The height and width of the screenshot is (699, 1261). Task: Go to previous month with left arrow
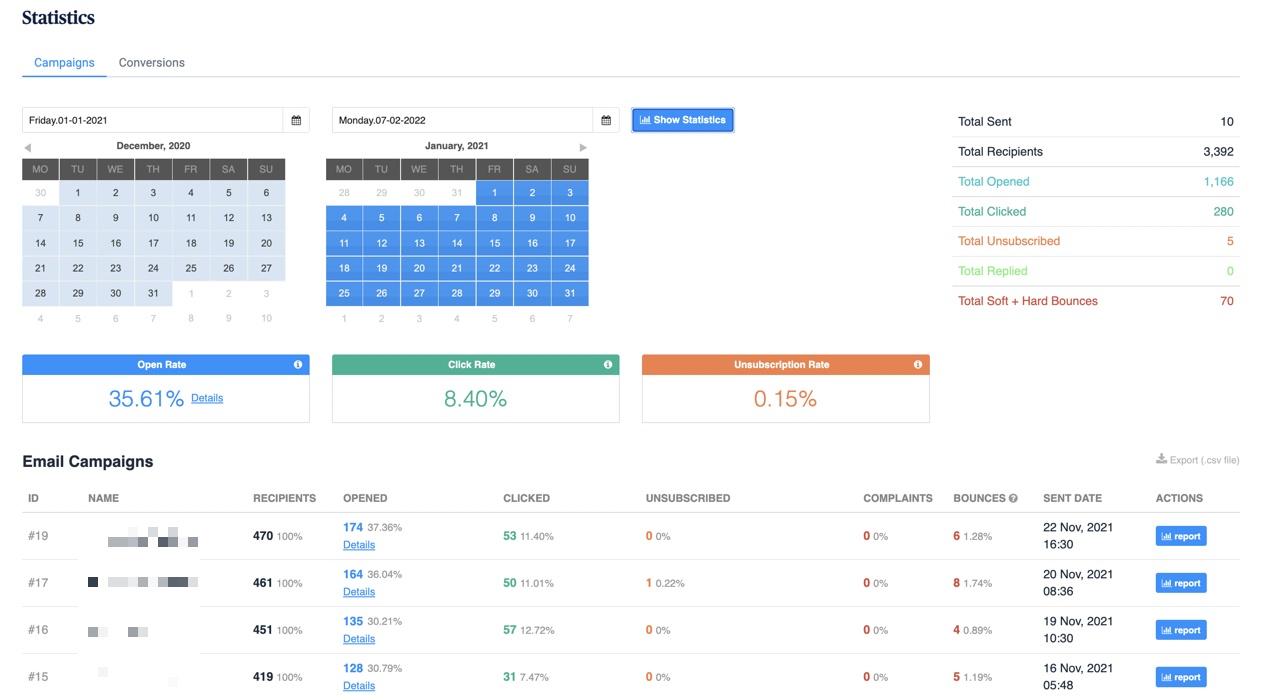28,147
